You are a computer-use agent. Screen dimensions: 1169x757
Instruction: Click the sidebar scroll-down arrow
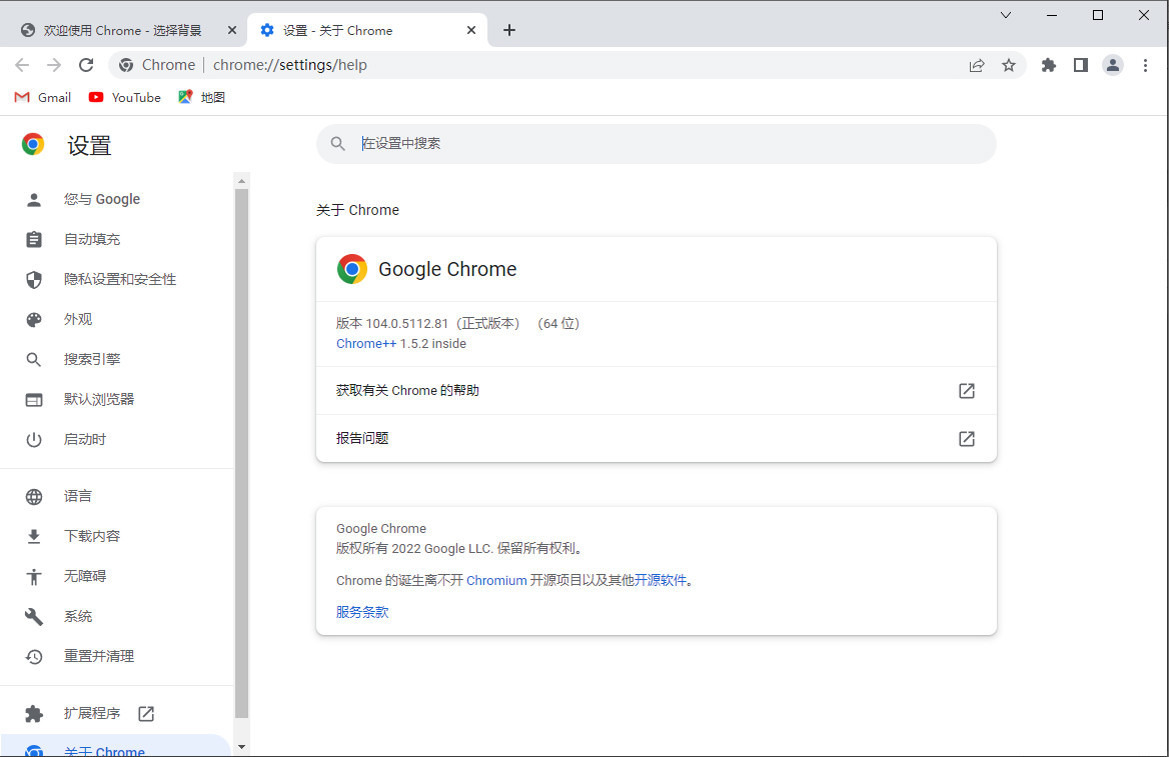tap(242, 747)
